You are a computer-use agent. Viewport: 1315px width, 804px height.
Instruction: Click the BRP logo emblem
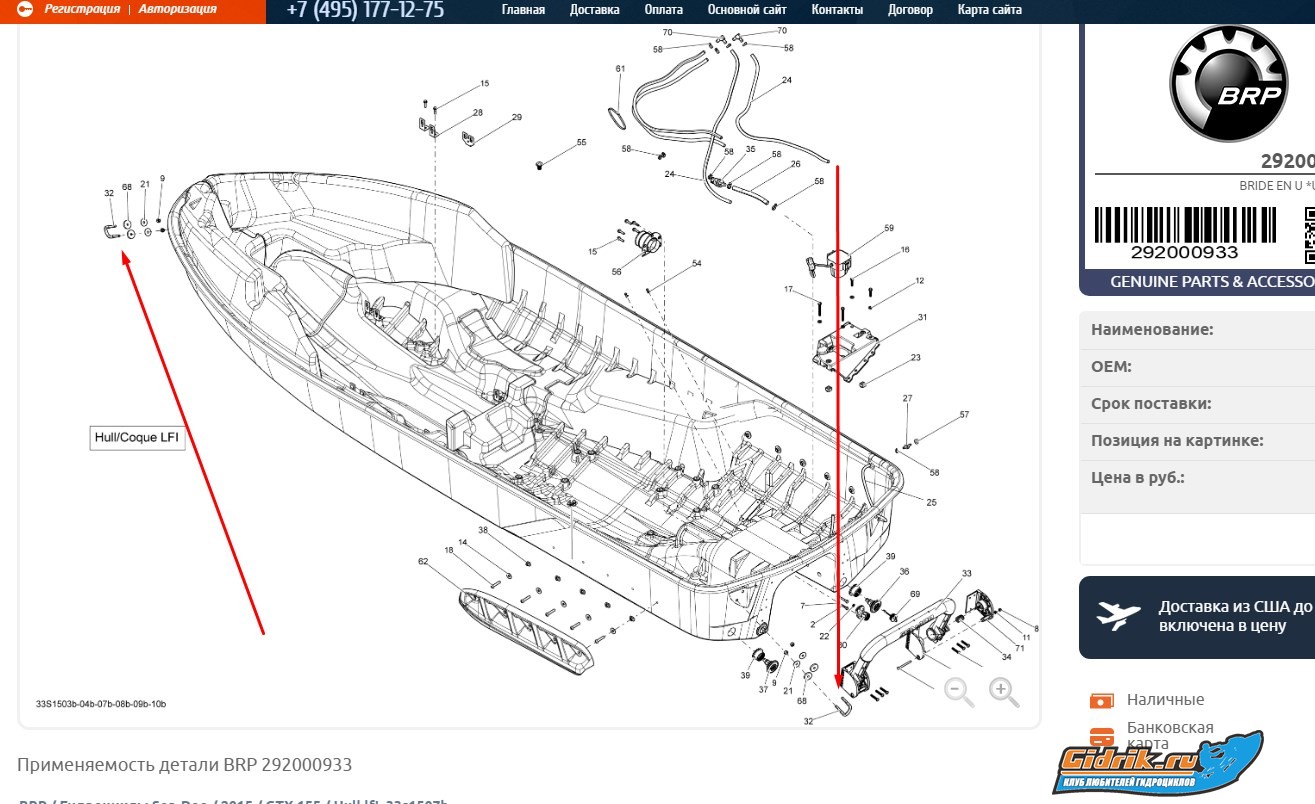[x=1228, y=84]
